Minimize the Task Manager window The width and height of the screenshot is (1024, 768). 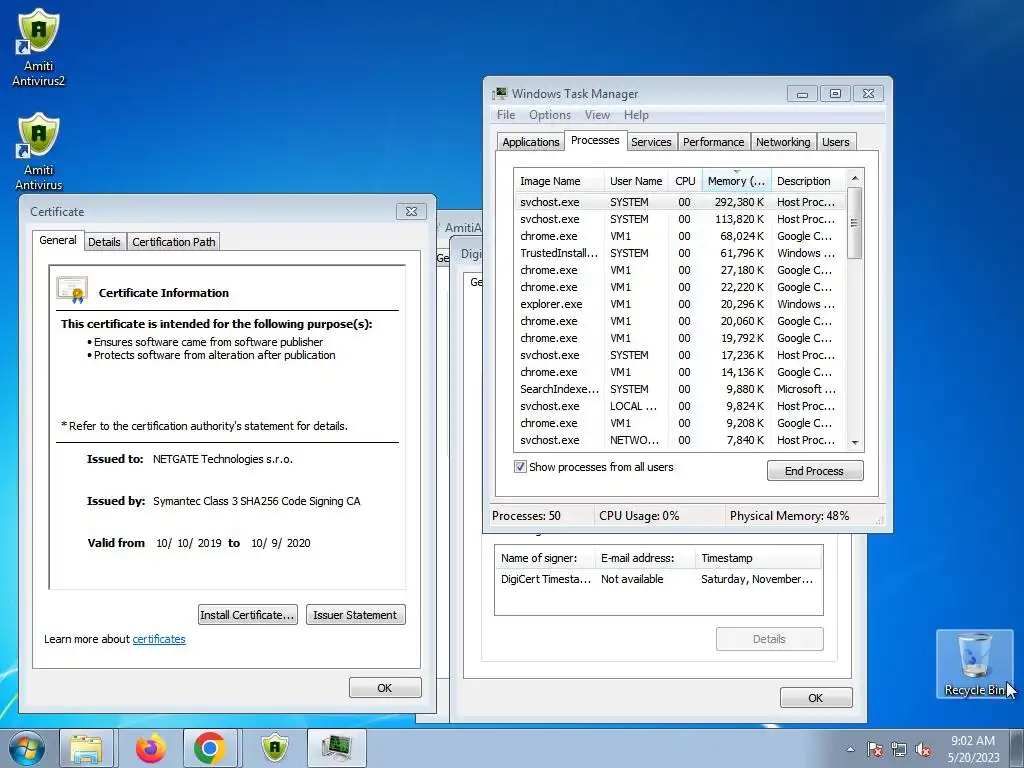(x=802, y=93)
